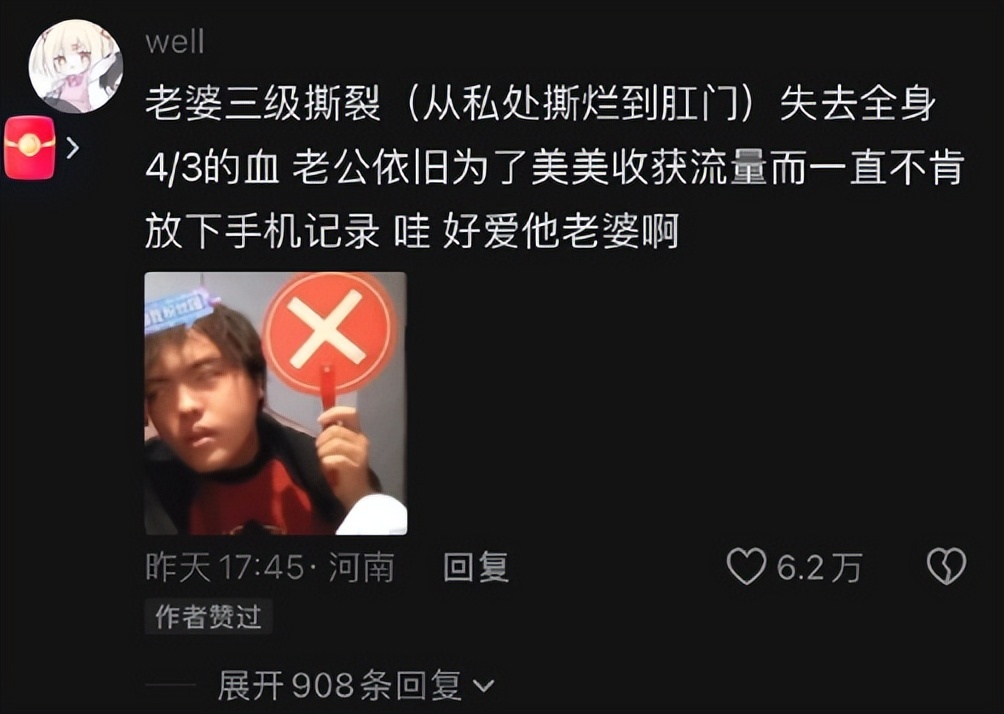Click the comment line starting 4/3的血
The height and width of the screenshot is (714, 1004).
pyautogui.click(x=555, y=168)
